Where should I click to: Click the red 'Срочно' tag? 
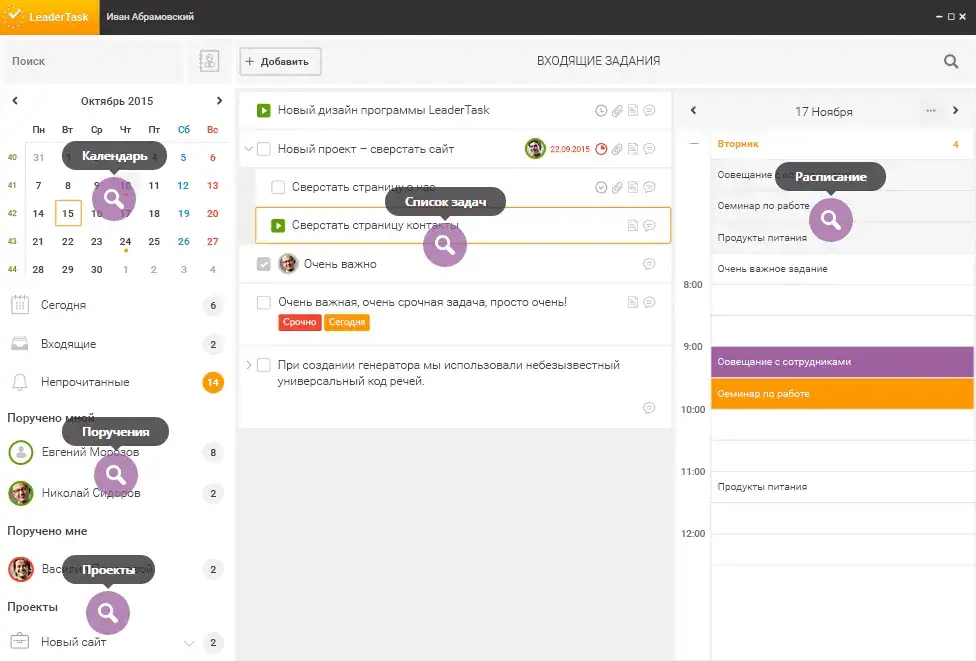[300, 323]
